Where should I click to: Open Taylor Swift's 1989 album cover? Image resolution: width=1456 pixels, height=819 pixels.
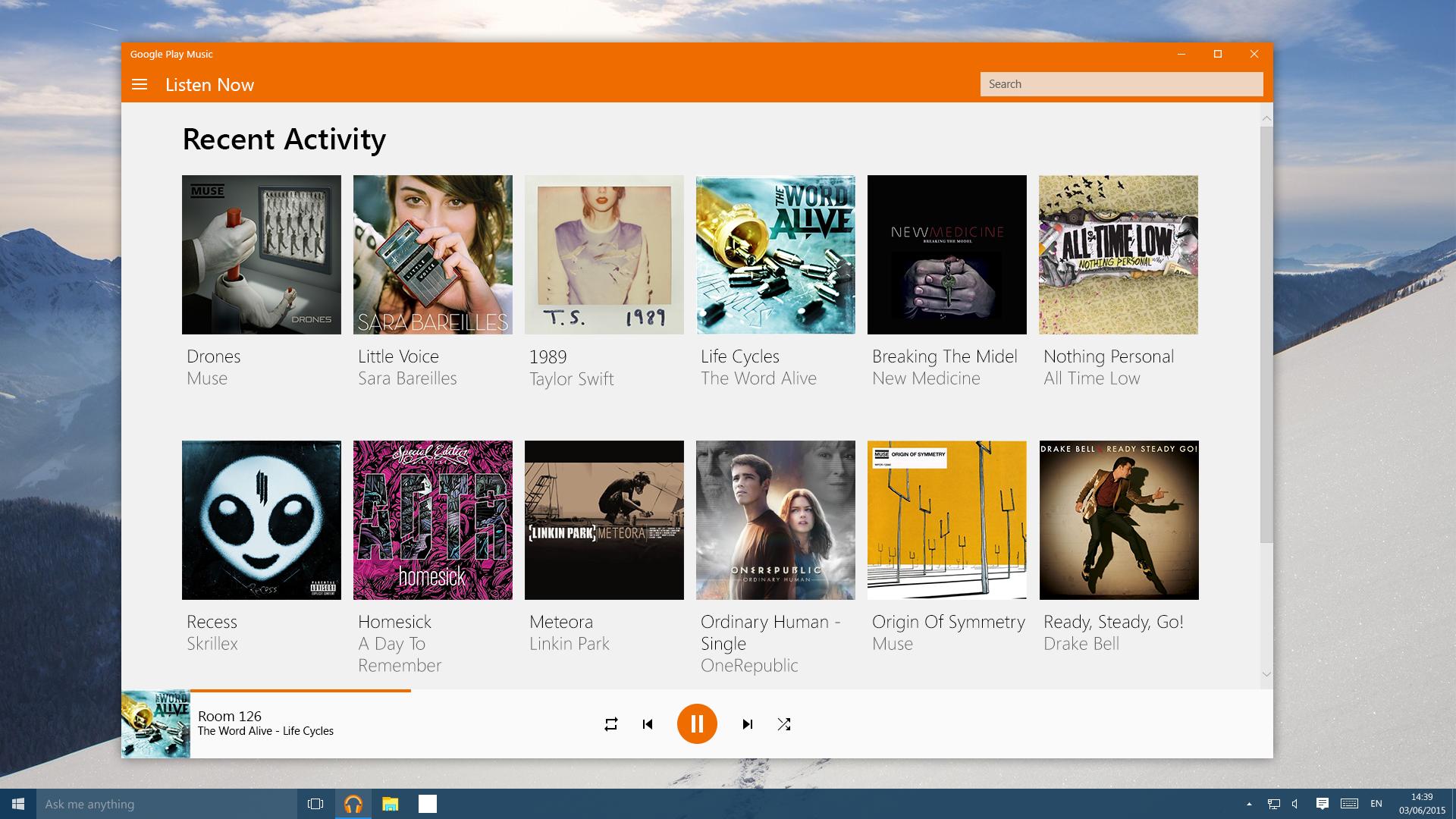pyautogui.click(x=604, y=255)
